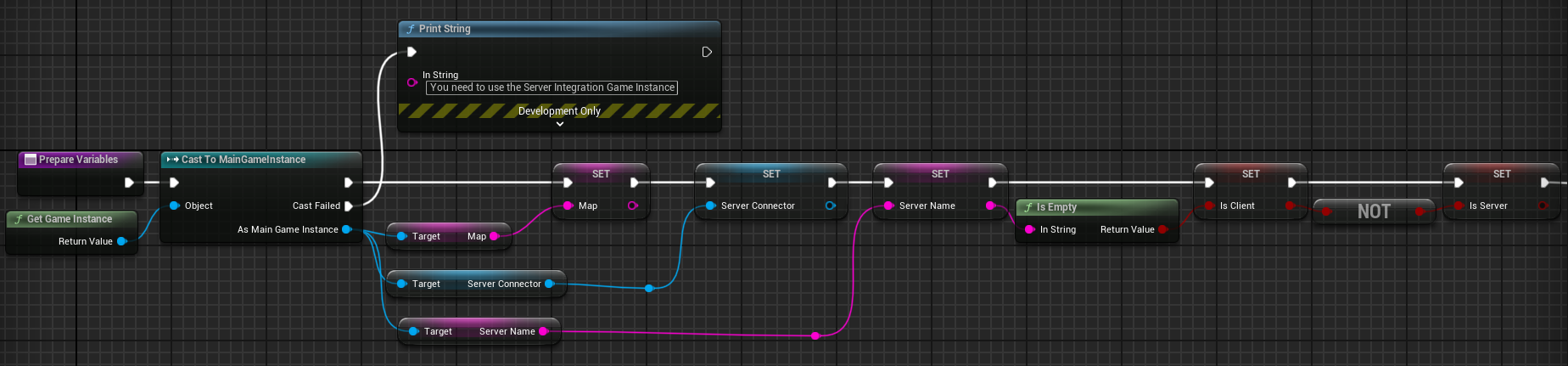This screenshot has width=1568, height=366.
Task: Click Target pin on Server Connector getter
Action: click(x=401, y=284)
